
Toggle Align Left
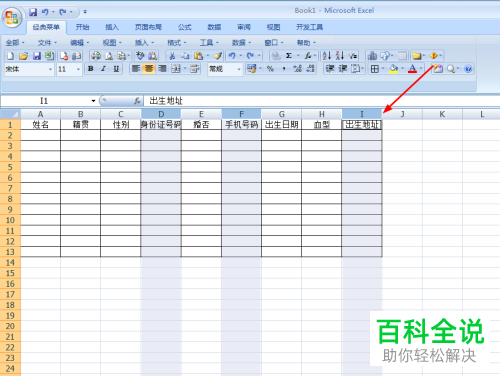tap(136, 69)
